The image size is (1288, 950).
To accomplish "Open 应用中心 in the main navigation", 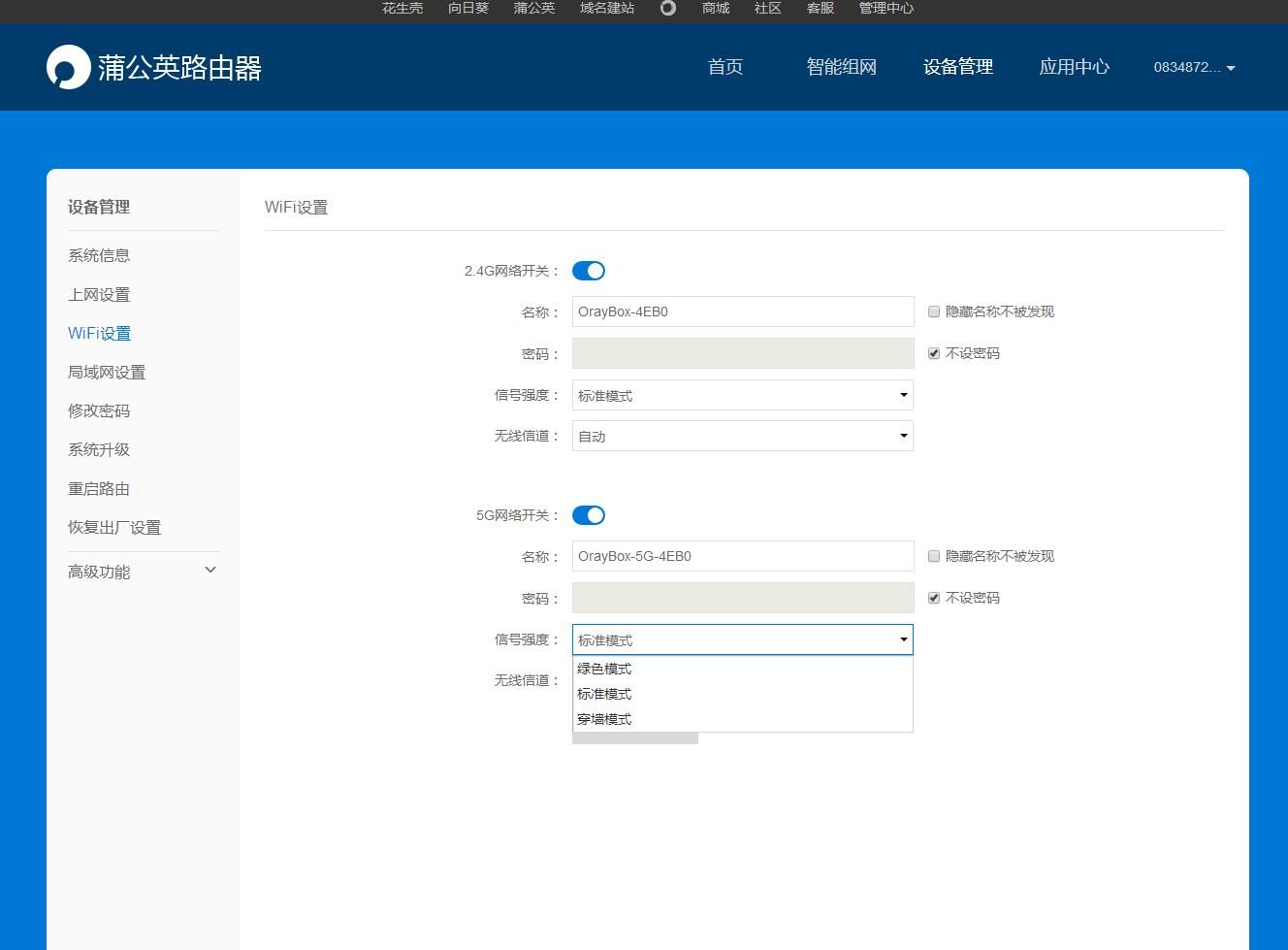I will (1075, 67).
